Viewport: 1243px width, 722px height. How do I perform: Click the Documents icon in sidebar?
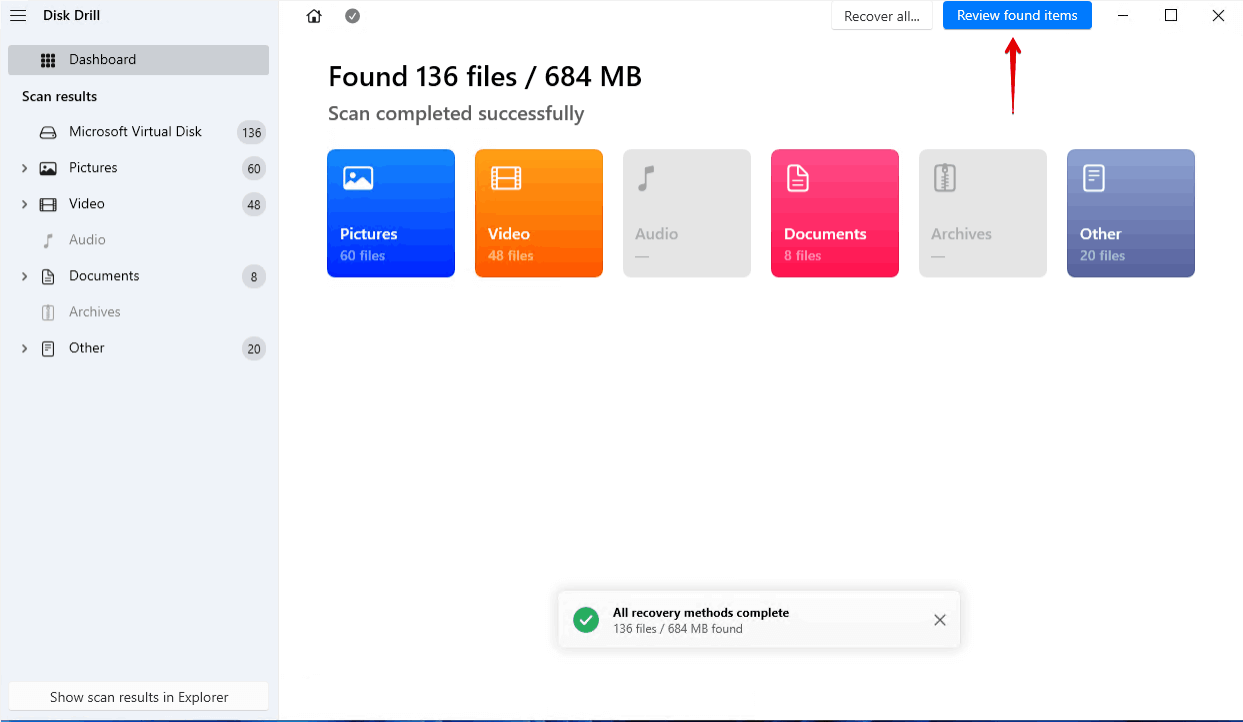pyautogui.click(x=48, y=276)
